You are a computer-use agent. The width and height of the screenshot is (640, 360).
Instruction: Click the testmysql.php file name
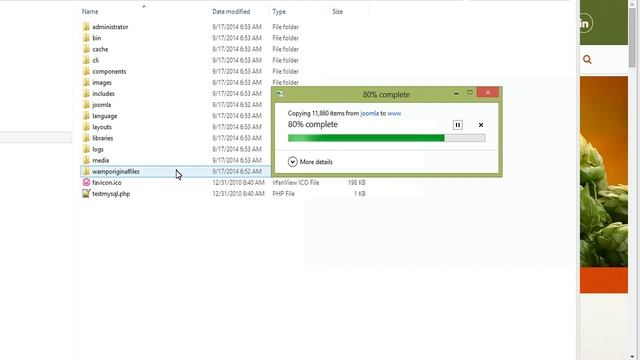[x=111, y=193]
